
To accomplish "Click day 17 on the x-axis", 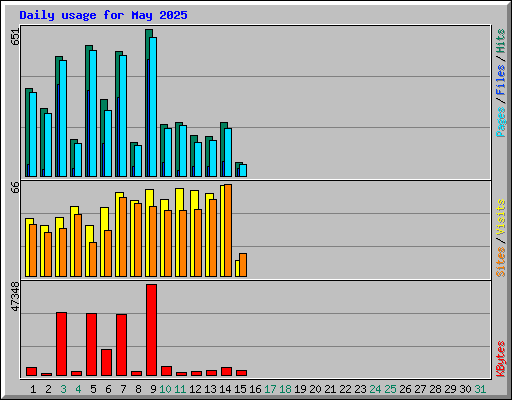I will [x=270, y=389].
